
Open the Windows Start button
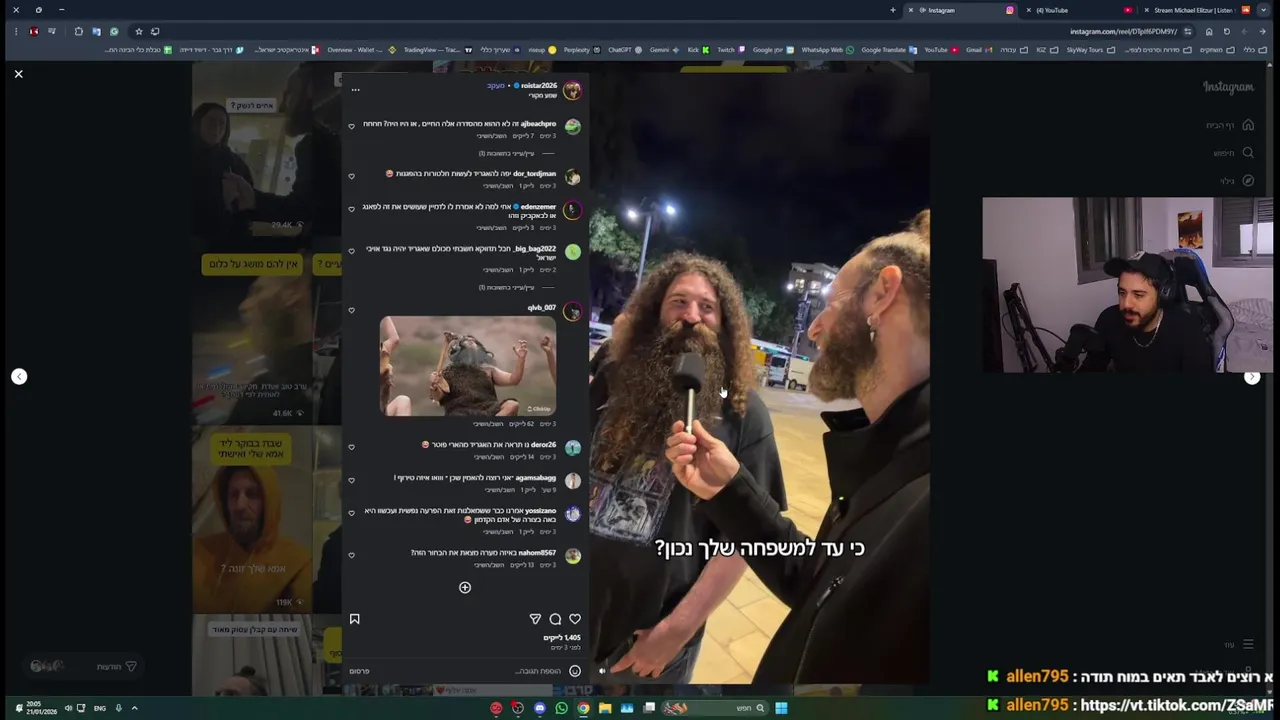tap(781, 708)
